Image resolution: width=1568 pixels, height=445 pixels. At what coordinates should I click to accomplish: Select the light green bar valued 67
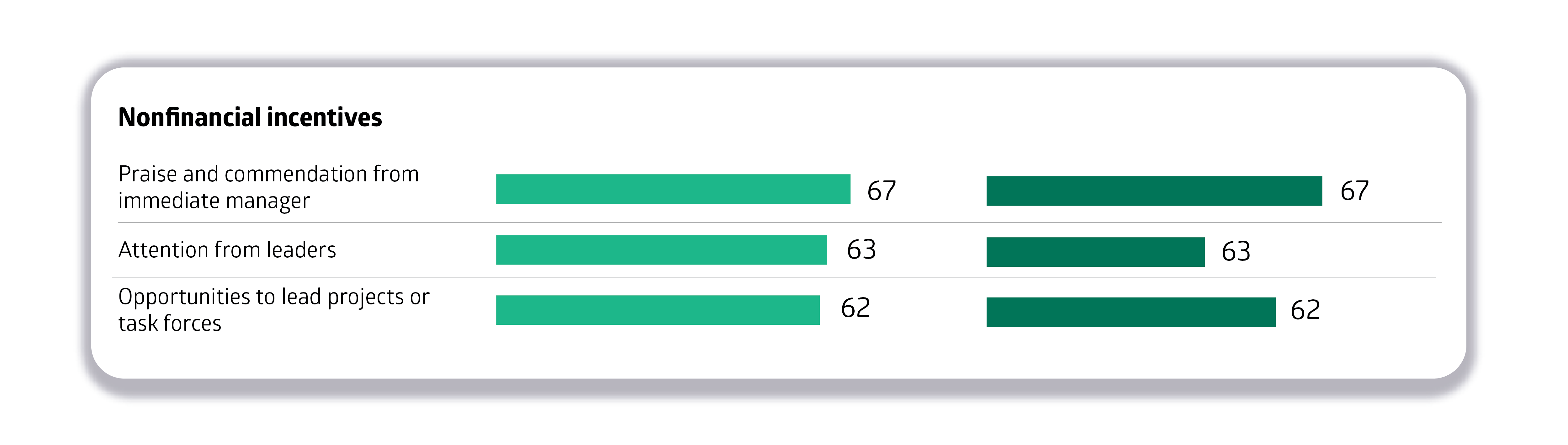click(673, 189)
